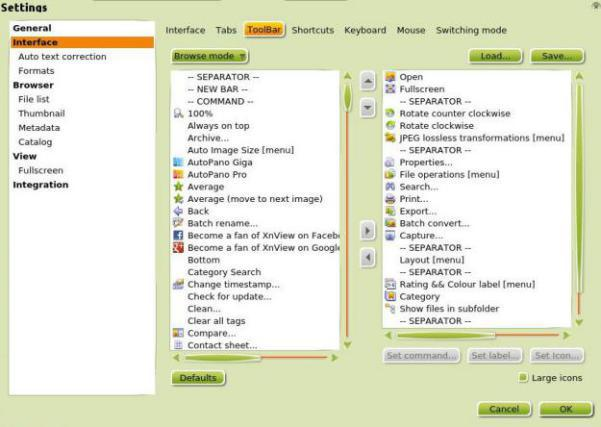This screenshot has height=427, width=601.
Task: Click the Average star icon
Action: pos(178,187)
